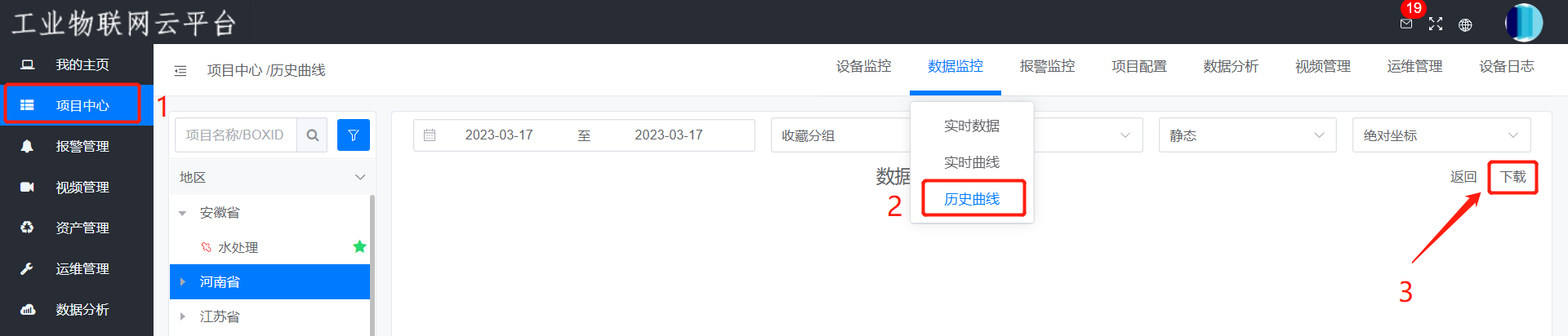
Task: Toggle fullscreen mode icon
Action: 1436,24
